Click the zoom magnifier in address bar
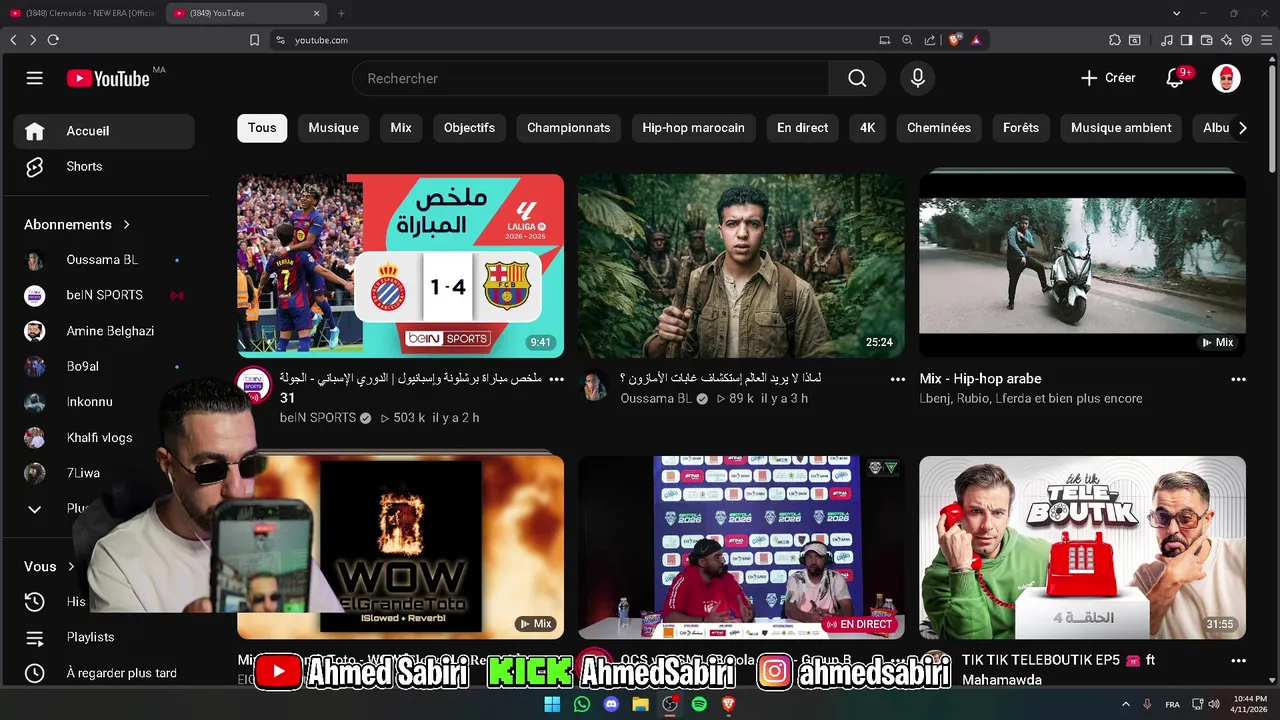This screenshot has width=1280, height=720. click(x=907, y=40)
